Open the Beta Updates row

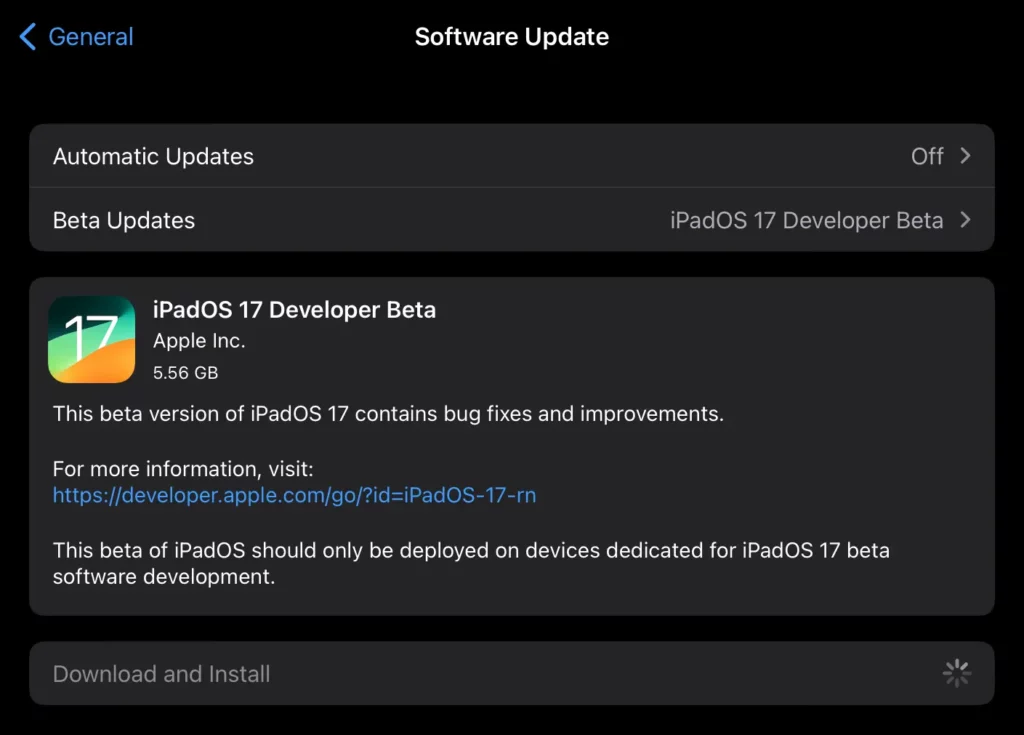(512, 220)
